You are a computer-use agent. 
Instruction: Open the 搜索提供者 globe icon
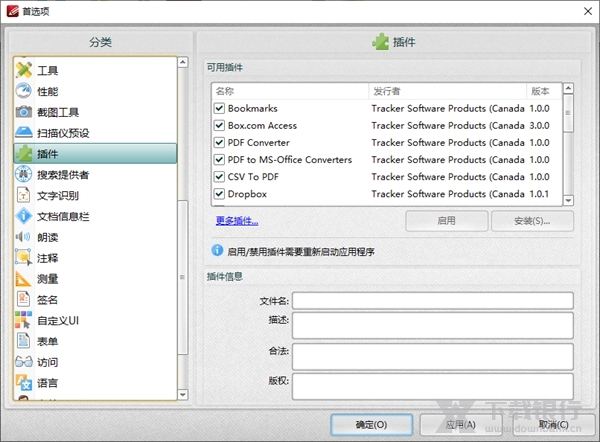click(x=24, y=174)
